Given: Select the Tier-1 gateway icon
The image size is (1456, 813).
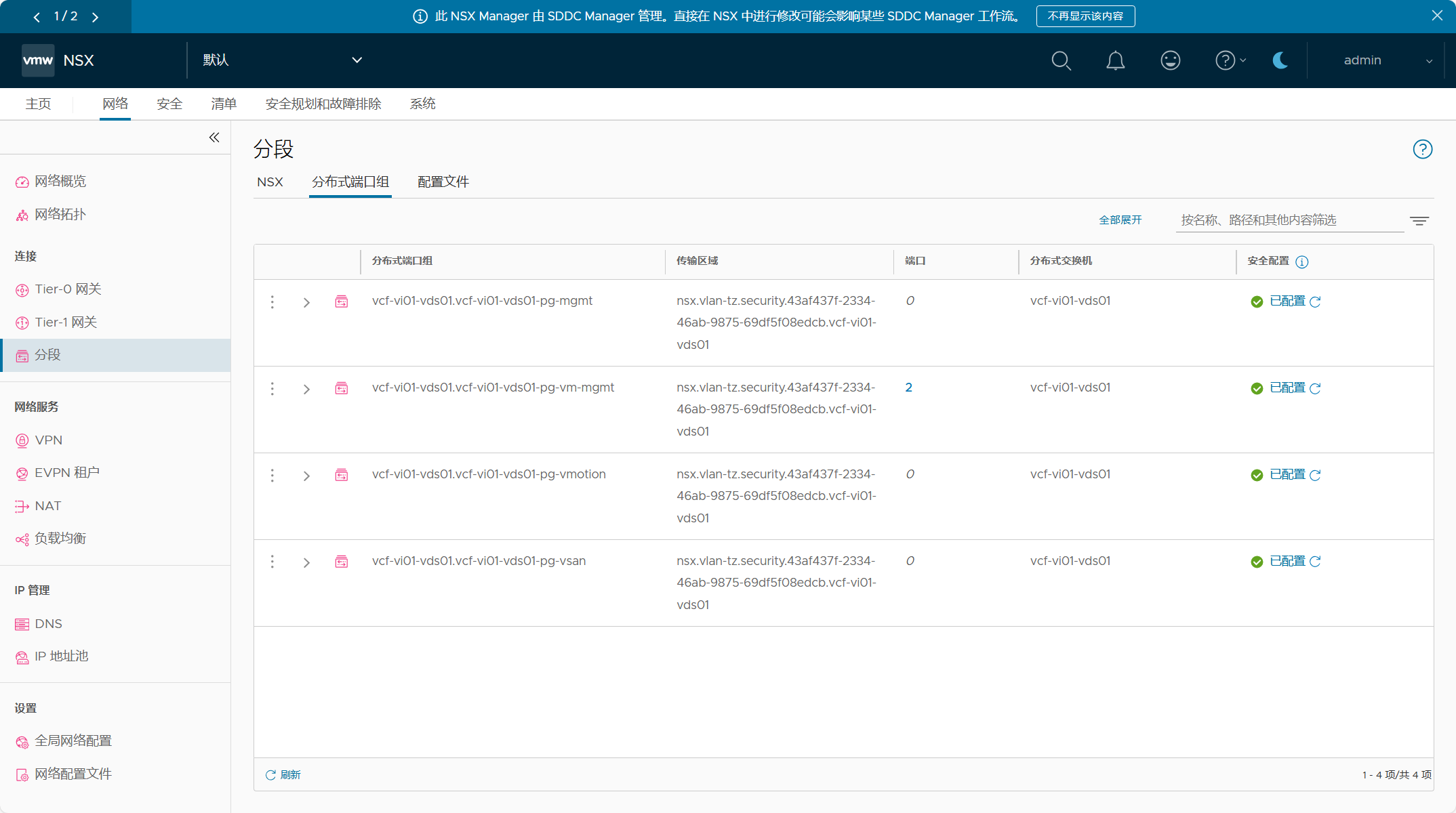Looking at the screenshot, I should [x=22, y=322].
